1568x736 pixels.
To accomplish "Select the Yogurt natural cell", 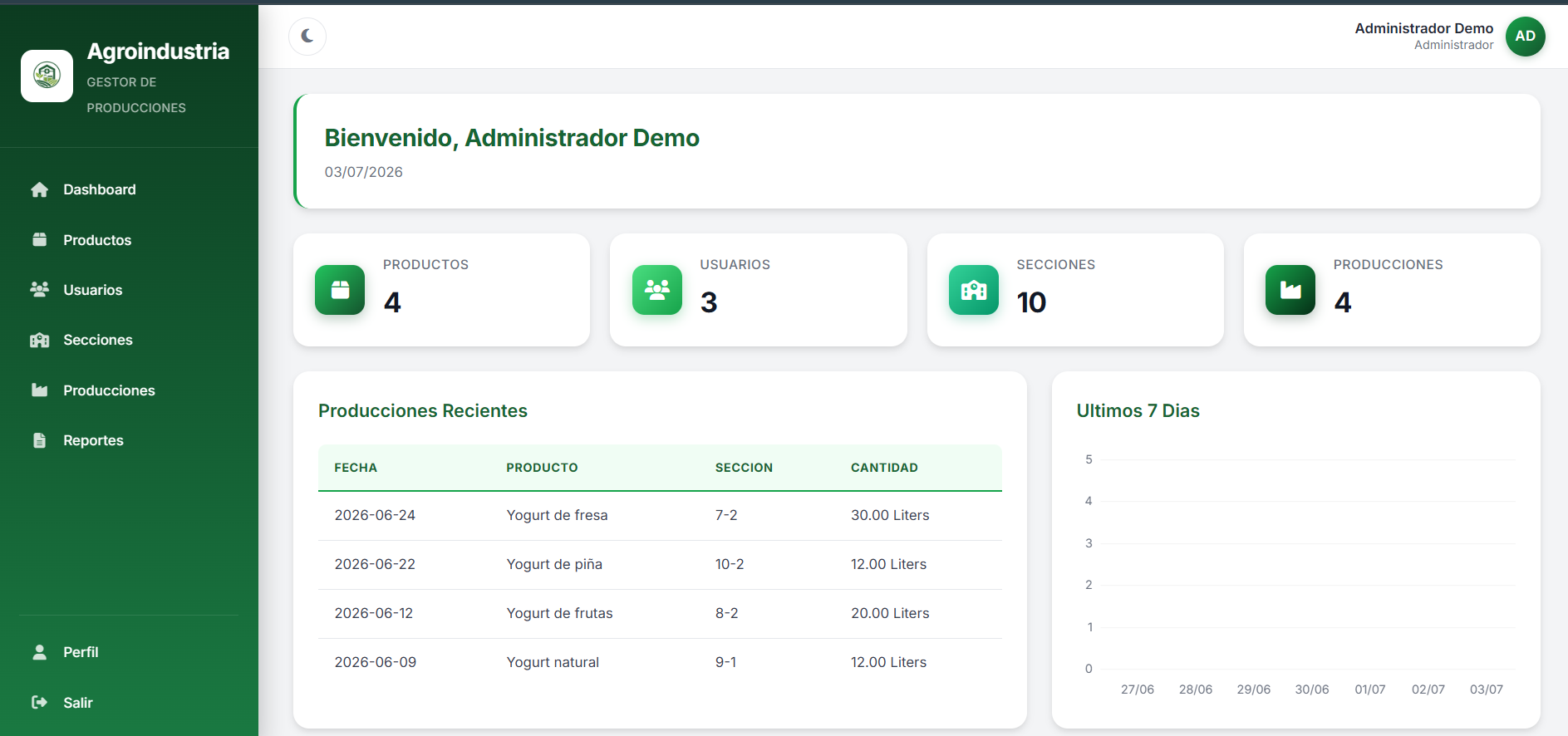I will 553,662.
